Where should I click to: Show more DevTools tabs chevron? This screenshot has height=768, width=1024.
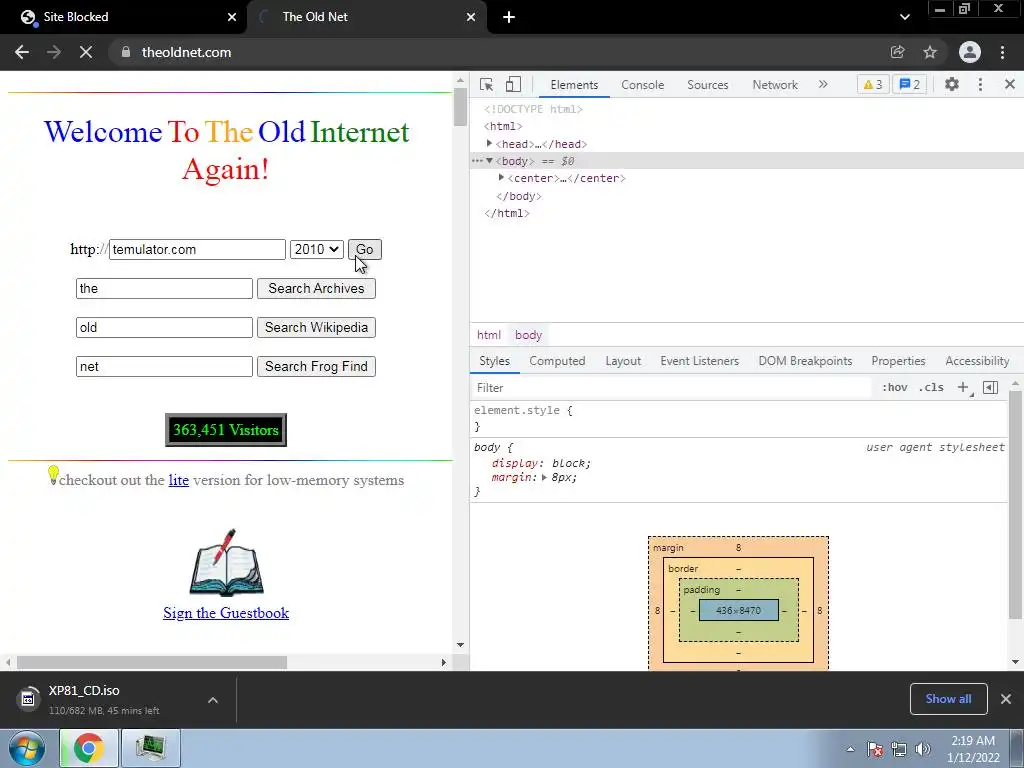823,84
